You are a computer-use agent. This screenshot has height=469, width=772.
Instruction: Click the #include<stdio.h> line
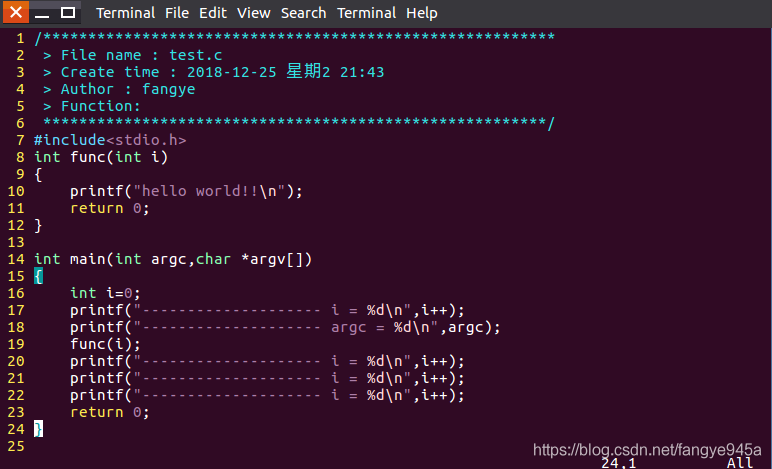[x=110, y=140]
